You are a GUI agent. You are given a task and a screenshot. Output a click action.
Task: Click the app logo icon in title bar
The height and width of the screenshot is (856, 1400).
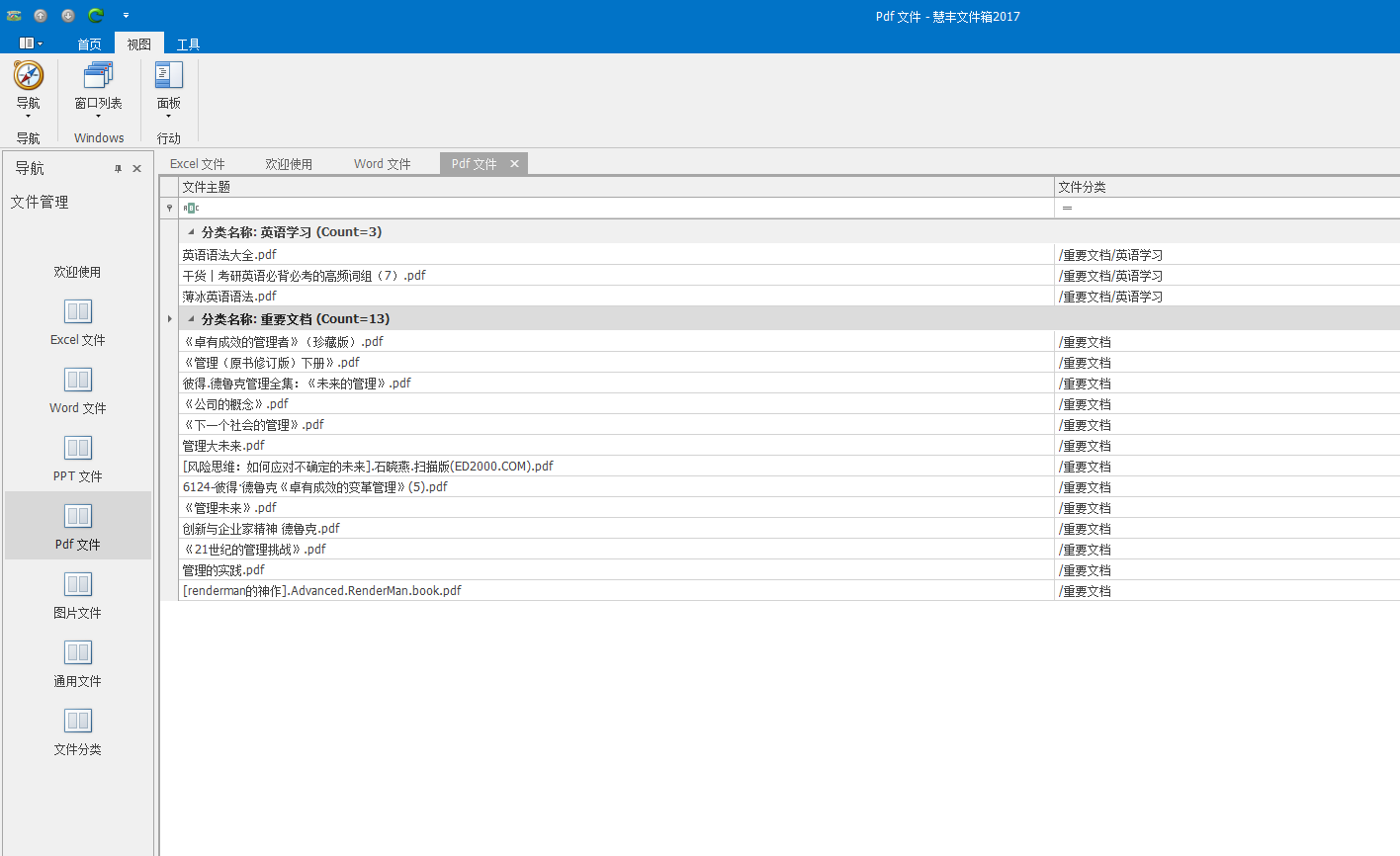(x=14, y=16)
